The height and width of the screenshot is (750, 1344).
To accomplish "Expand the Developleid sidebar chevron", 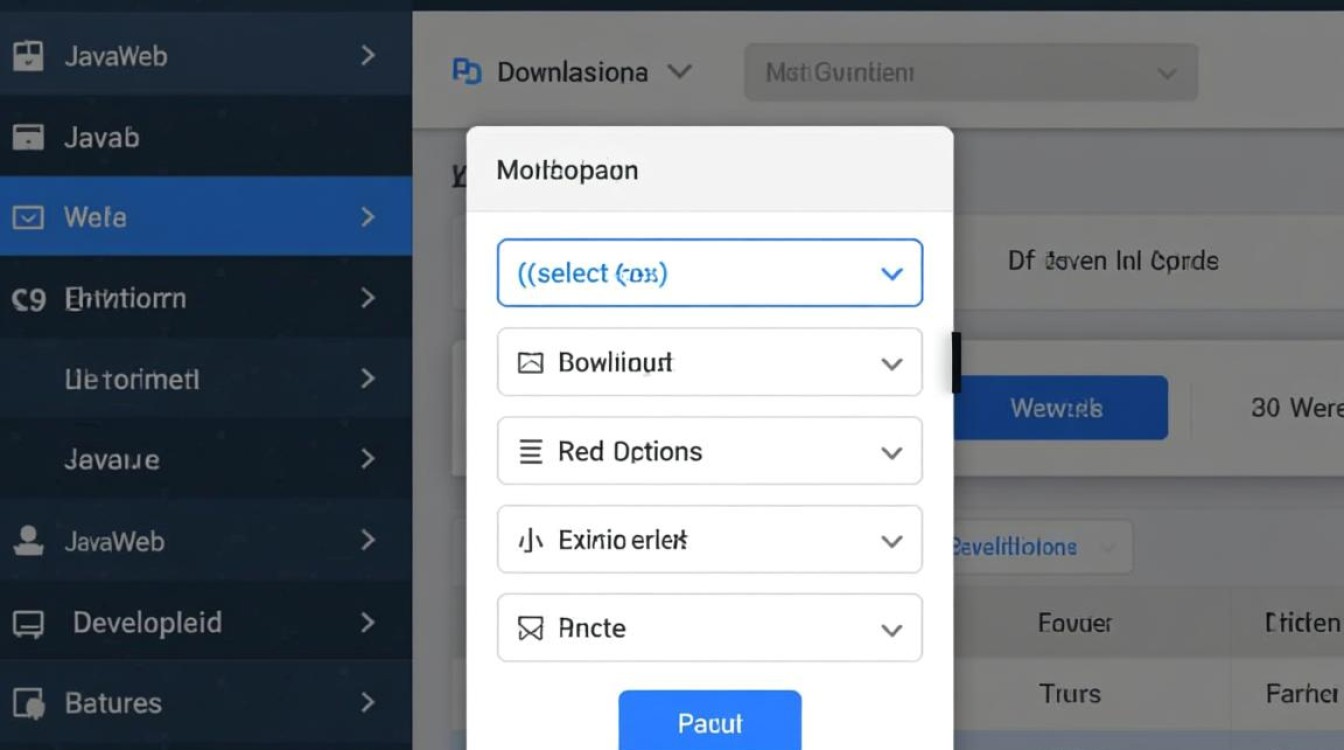I will click(367, 623).
